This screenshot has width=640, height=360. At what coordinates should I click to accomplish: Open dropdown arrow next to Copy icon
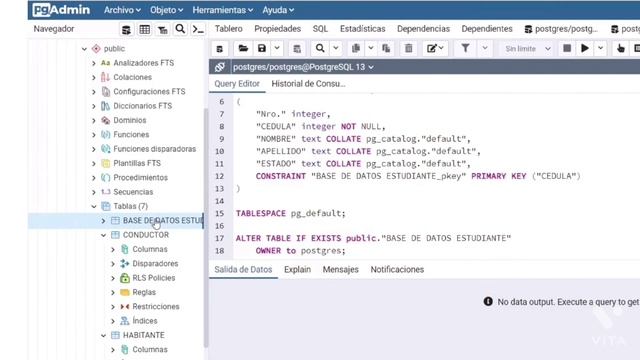tap(371, 48)
